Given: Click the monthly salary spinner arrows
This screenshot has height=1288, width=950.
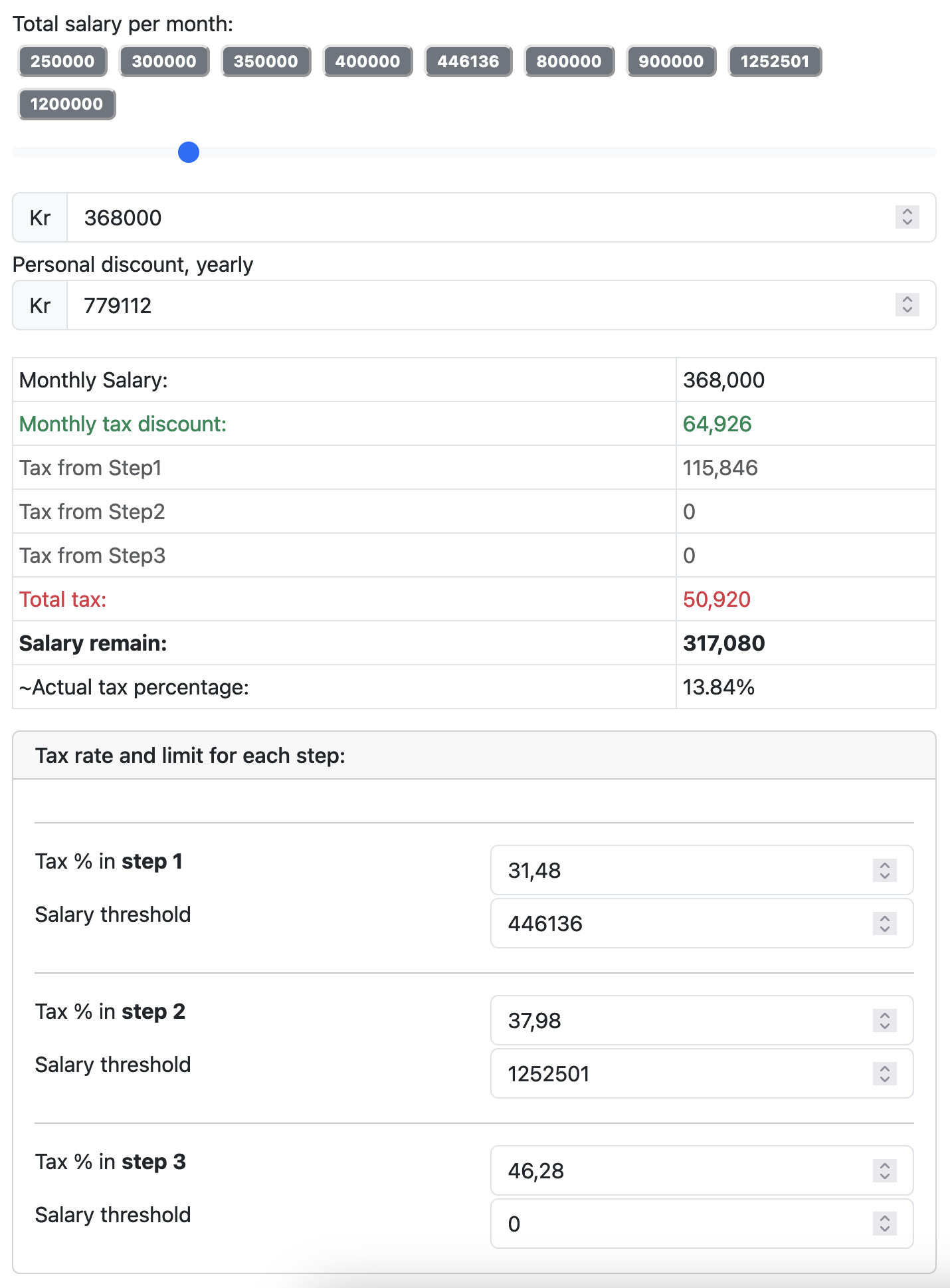Looking at the screenshot, I should [x=907, y=217].
